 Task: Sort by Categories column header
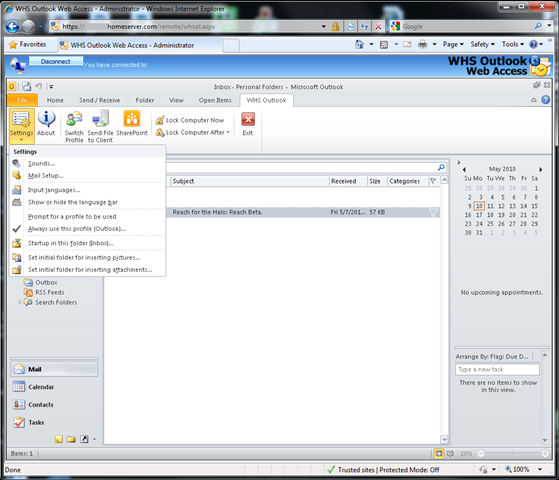pyautogui.click(x=407, y=181)
